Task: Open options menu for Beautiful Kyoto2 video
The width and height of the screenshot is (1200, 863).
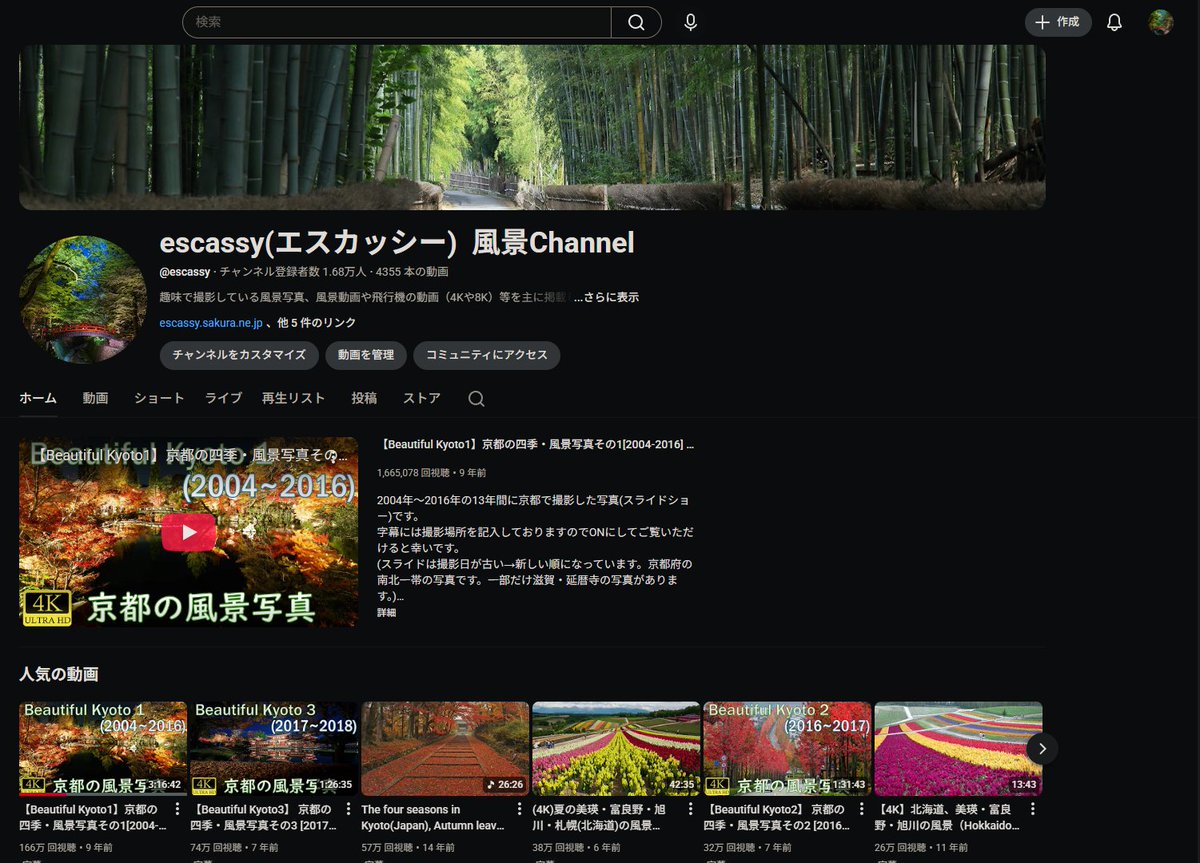Action: coord(862,810)
